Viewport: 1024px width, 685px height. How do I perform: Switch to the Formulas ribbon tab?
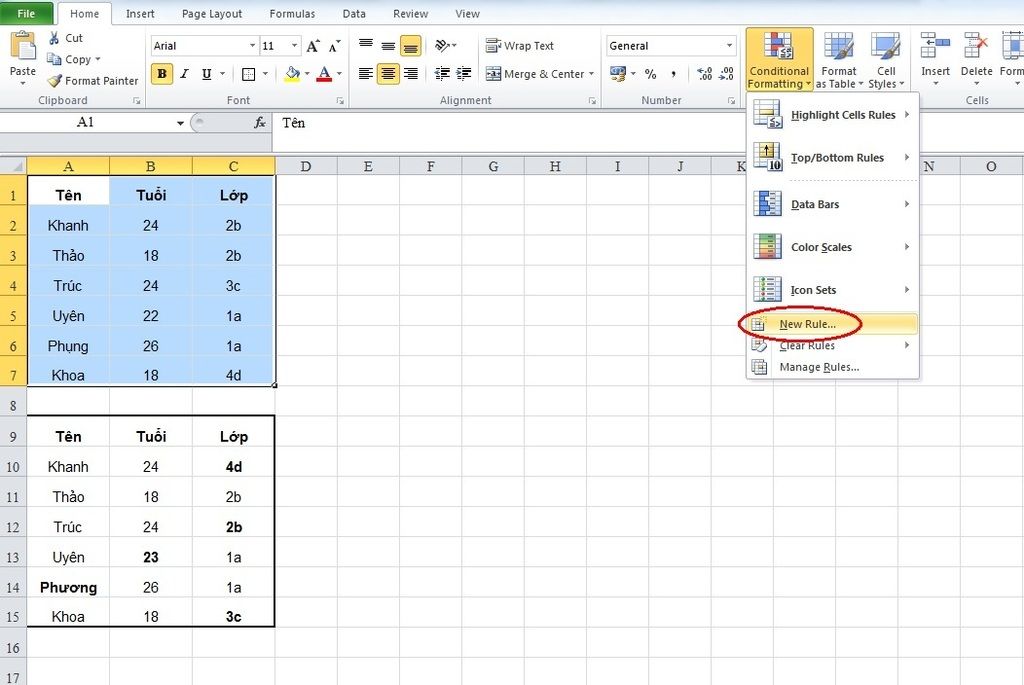tap(292, 14)
